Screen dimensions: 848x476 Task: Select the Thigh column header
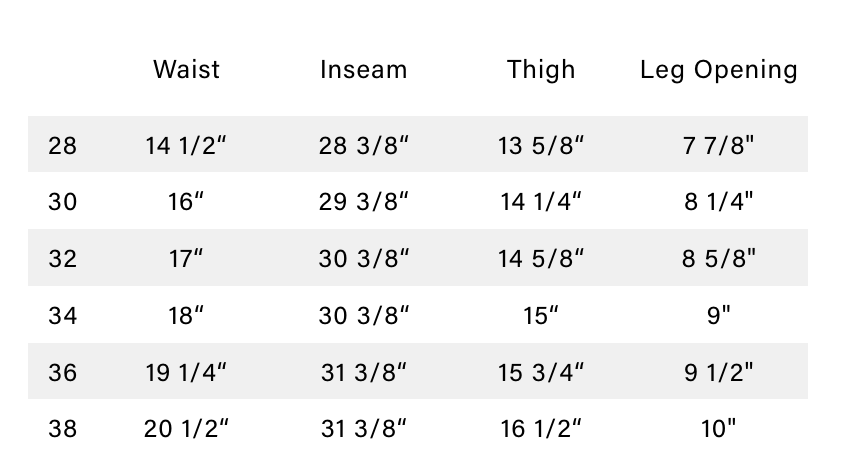(x=541, y=70)
